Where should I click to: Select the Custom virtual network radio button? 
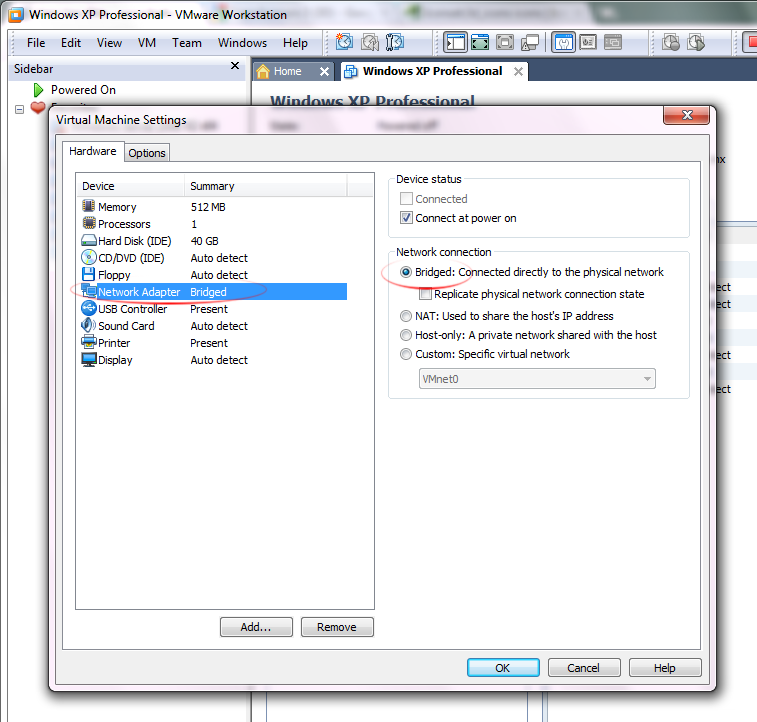coord(406,354)
